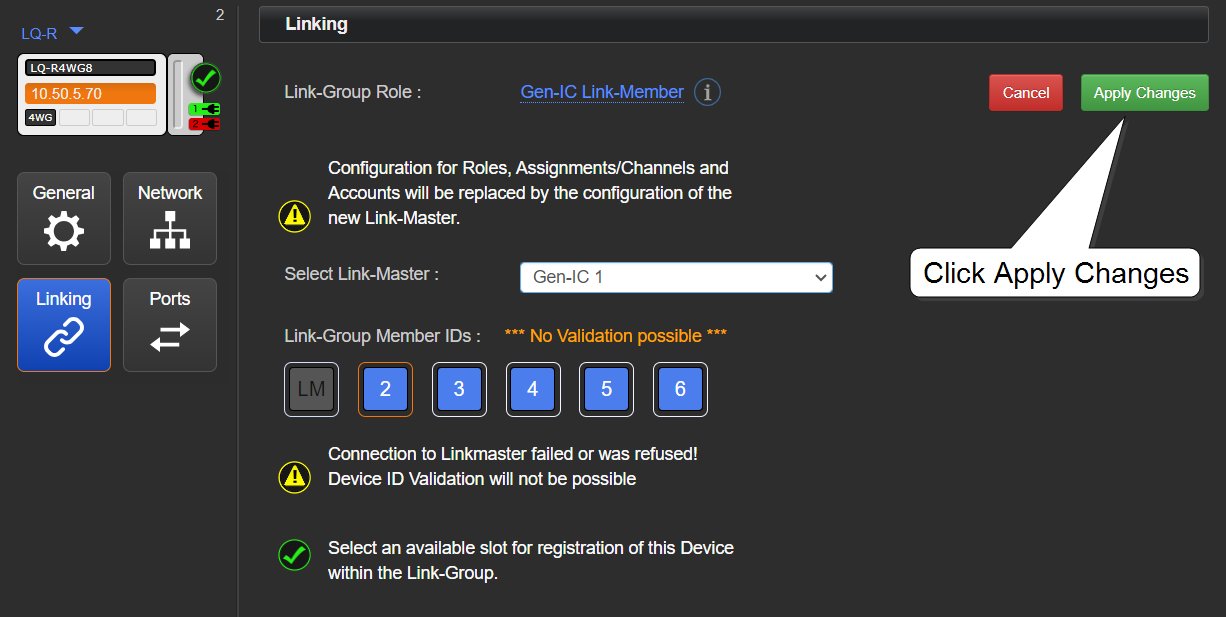Open the Gen-IC Link-Member role selector
Viewport: 1226px width, 617px height.
[x=602, y=92]
